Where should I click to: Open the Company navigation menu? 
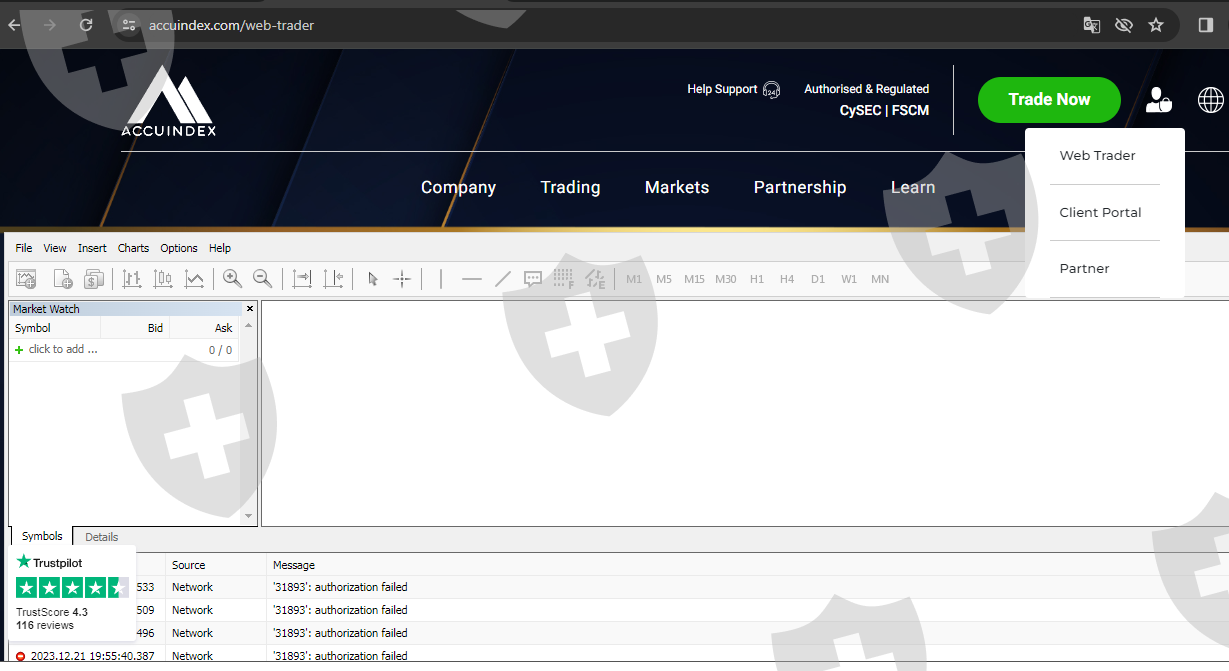pos(458,188)
